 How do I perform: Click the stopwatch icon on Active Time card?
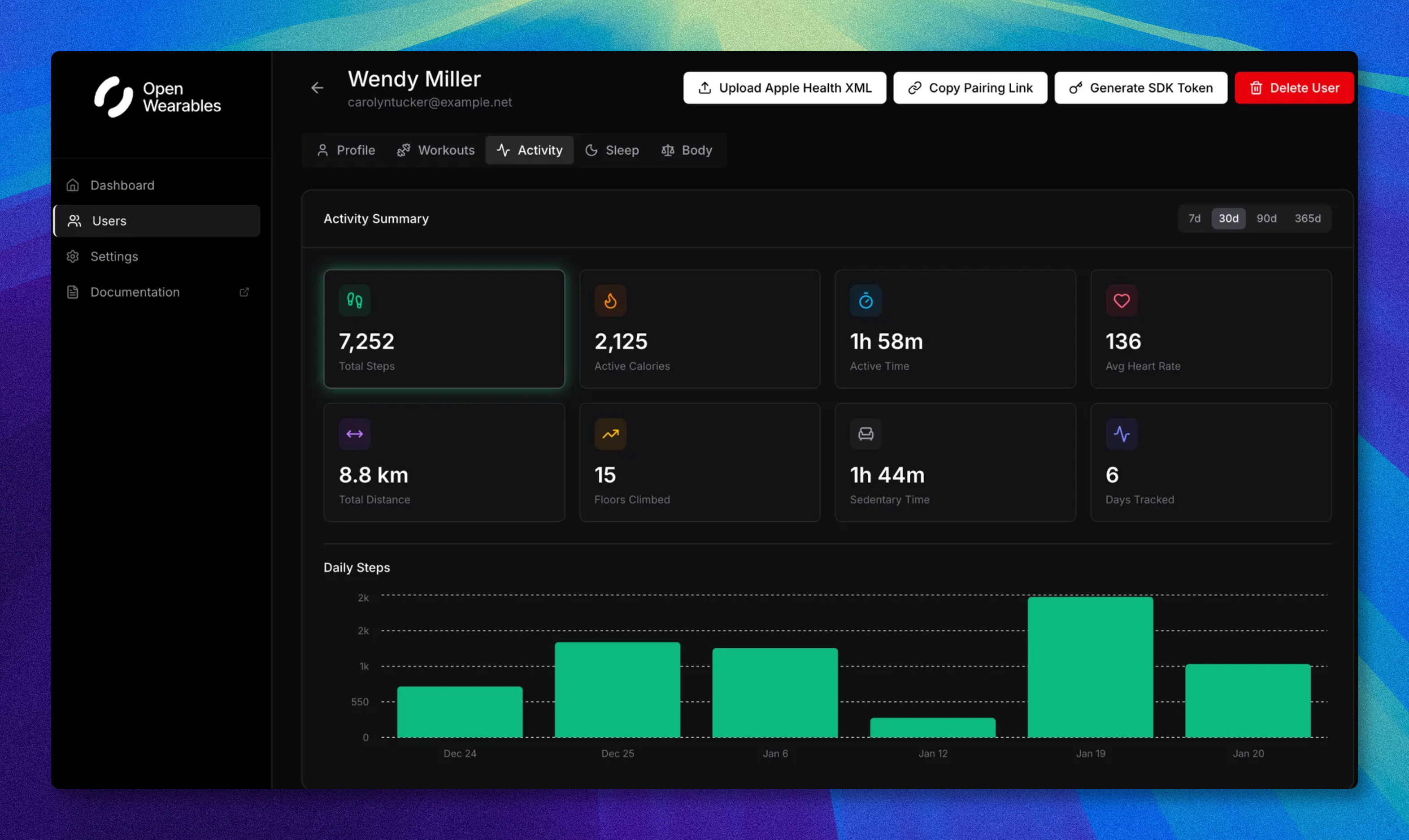point(866,301)
